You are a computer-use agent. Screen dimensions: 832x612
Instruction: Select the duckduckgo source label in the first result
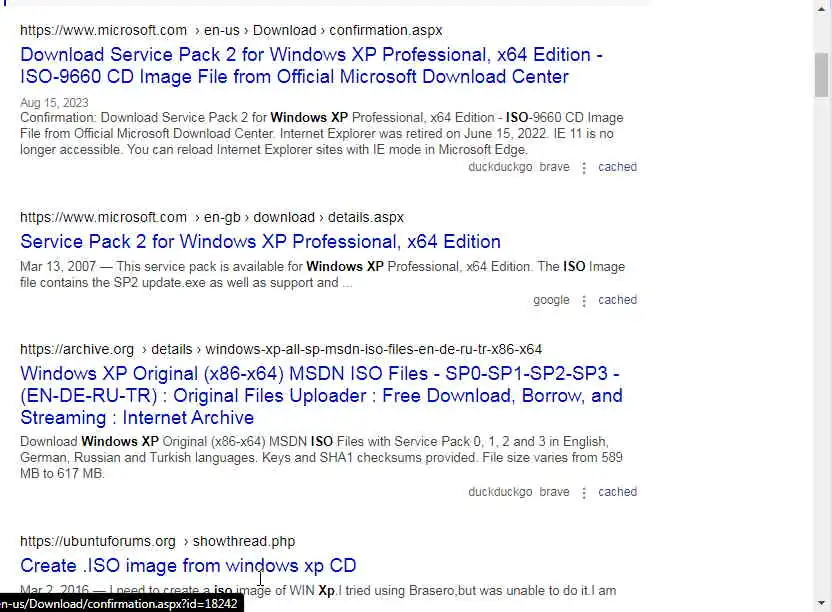coord(500,167)
